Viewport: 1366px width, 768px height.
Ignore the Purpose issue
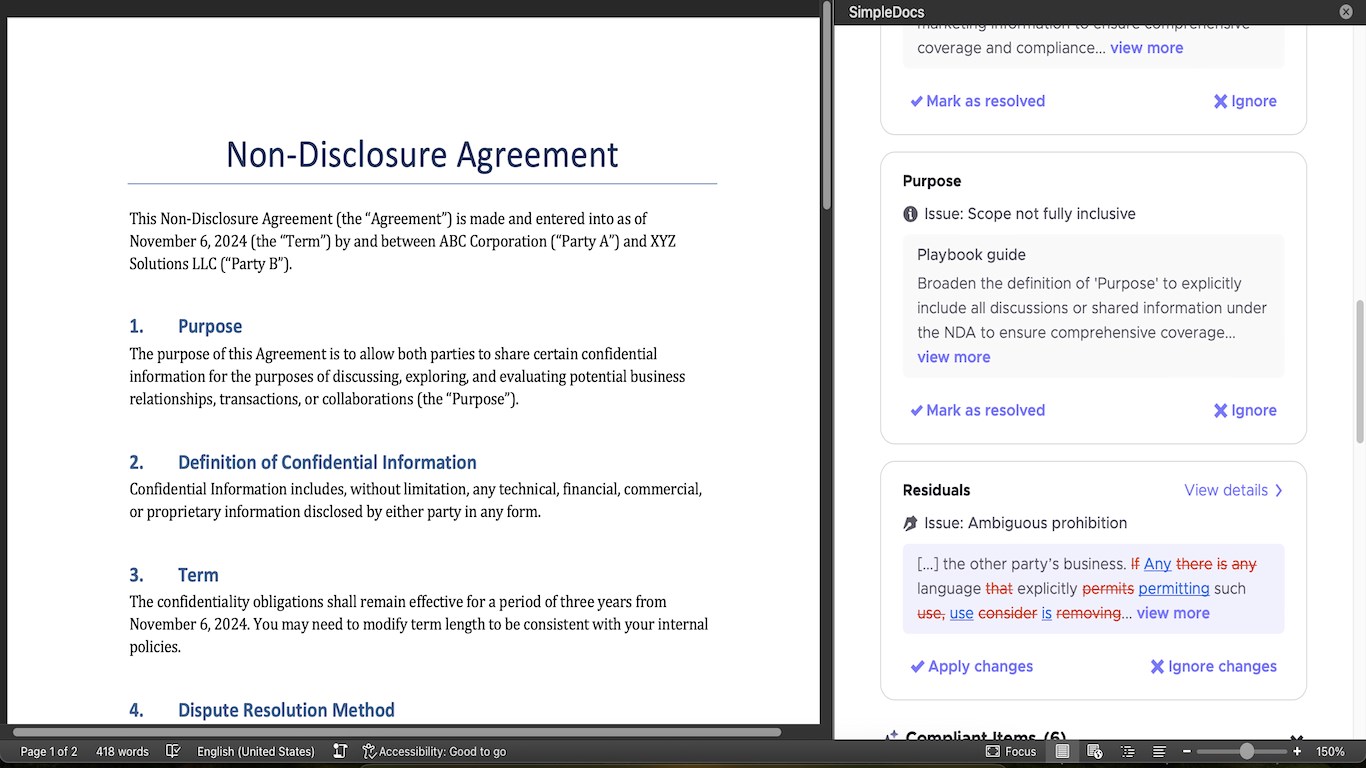pyautogui.click(x=1245, y=410)
